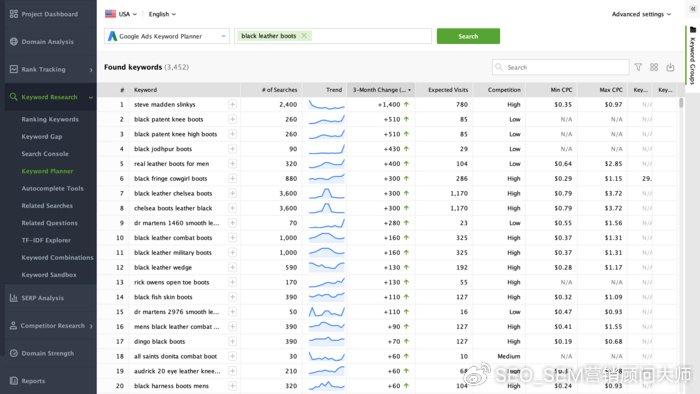700x394 pixels.
Task: Open SERP Analysis bar-chart icon
Action: click(14, 298)
